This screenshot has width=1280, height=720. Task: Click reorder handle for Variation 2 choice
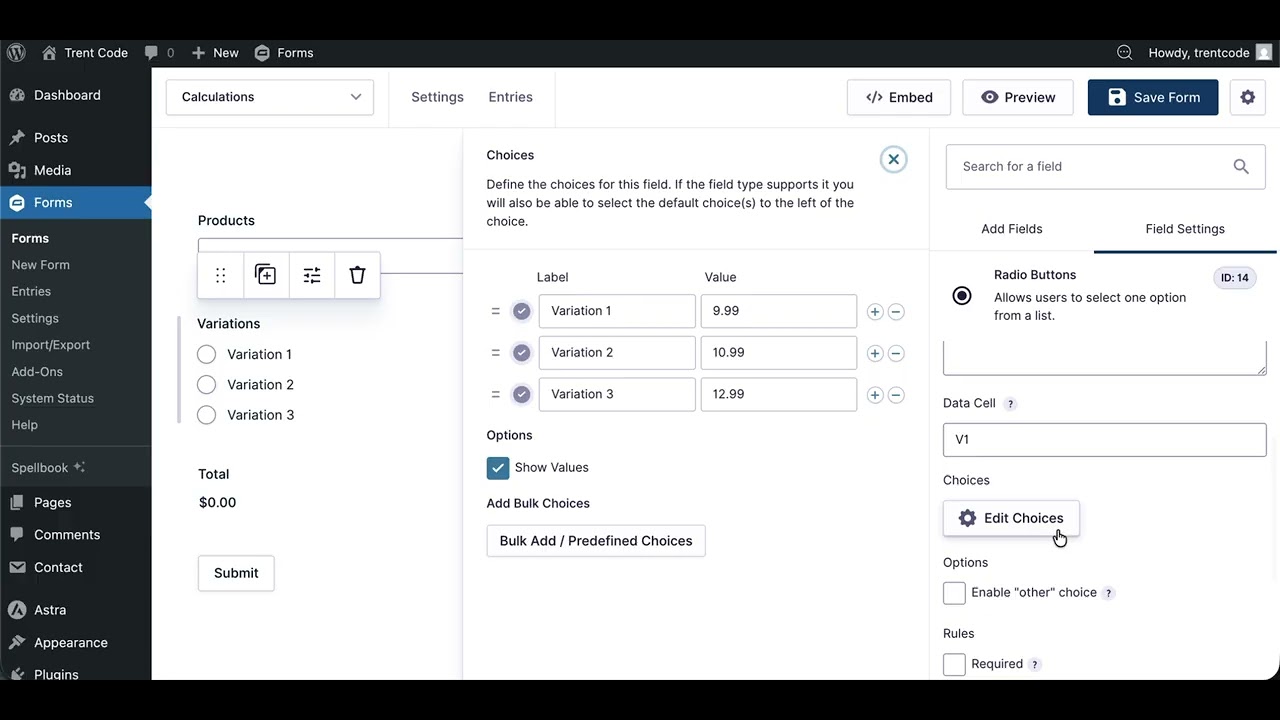495,353
